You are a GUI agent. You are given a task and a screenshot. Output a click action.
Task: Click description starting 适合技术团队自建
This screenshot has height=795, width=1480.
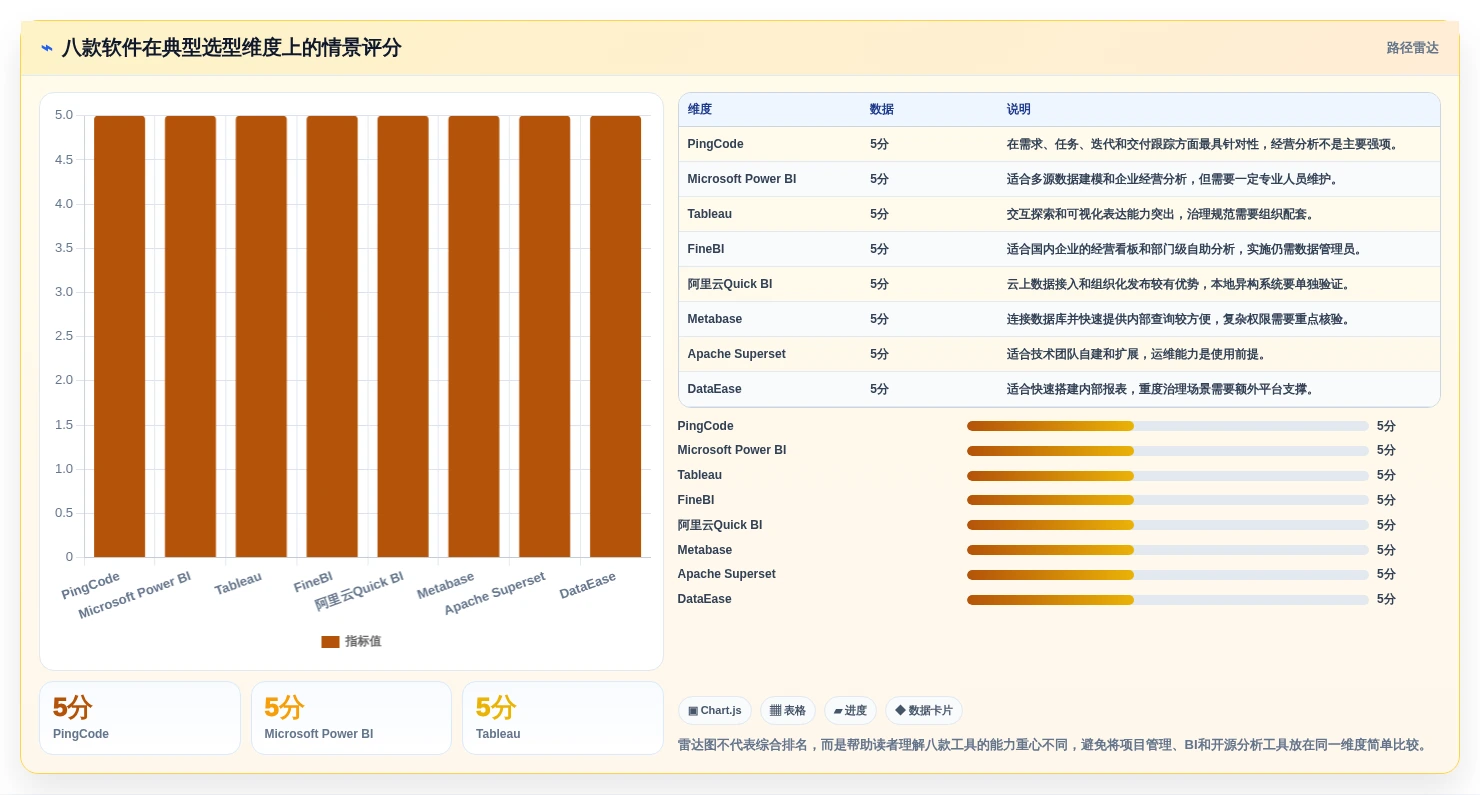[x=1138, y=354]
